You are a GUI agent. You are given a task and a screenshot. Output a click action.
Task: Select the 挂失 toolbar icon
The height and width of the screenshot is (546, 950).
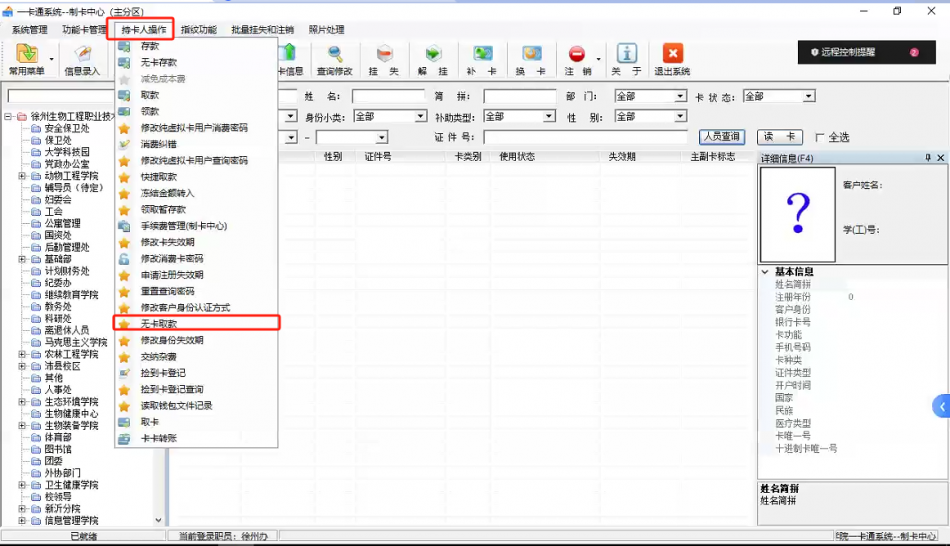pyautogui.click(x=385, y=54)
